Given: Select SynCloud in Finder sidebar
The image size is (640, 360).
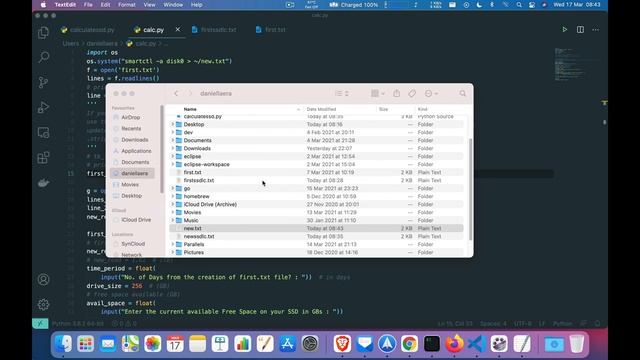Looking at the screenshot, I should coord(133,244).
